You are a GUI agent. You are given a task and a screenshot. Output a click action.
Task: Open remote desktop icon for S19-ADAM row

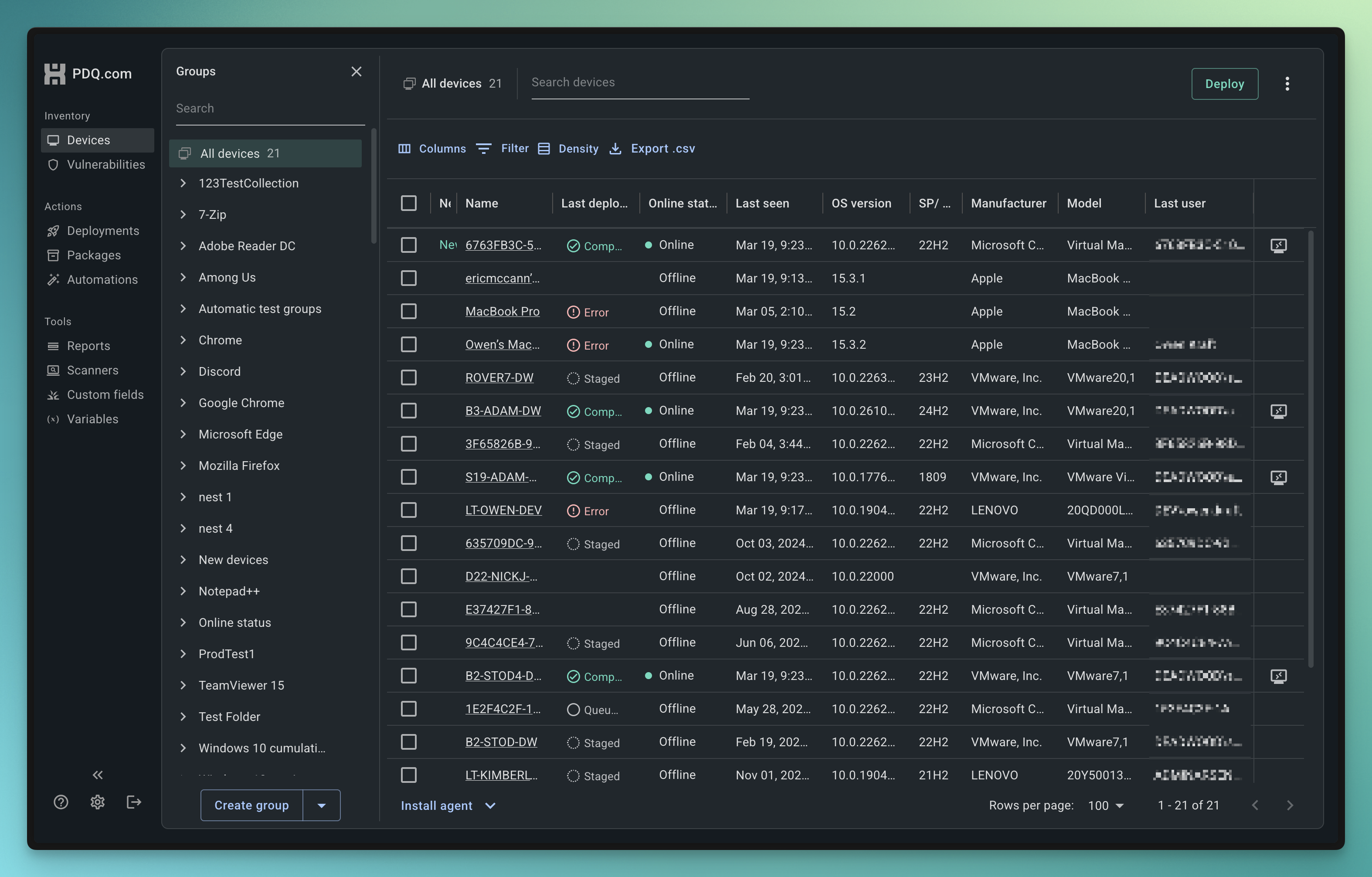[x=1279, y=477]
